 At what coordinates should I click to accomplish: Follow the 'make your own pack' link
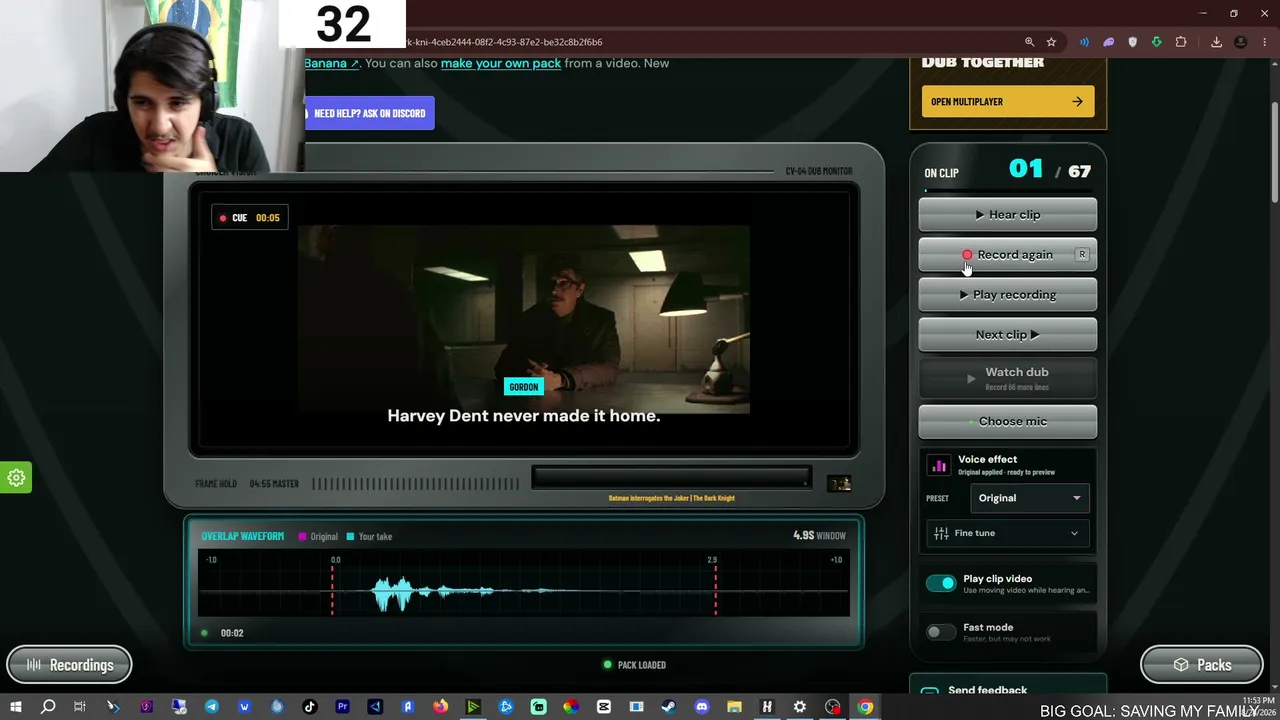(x=501, y=63)
